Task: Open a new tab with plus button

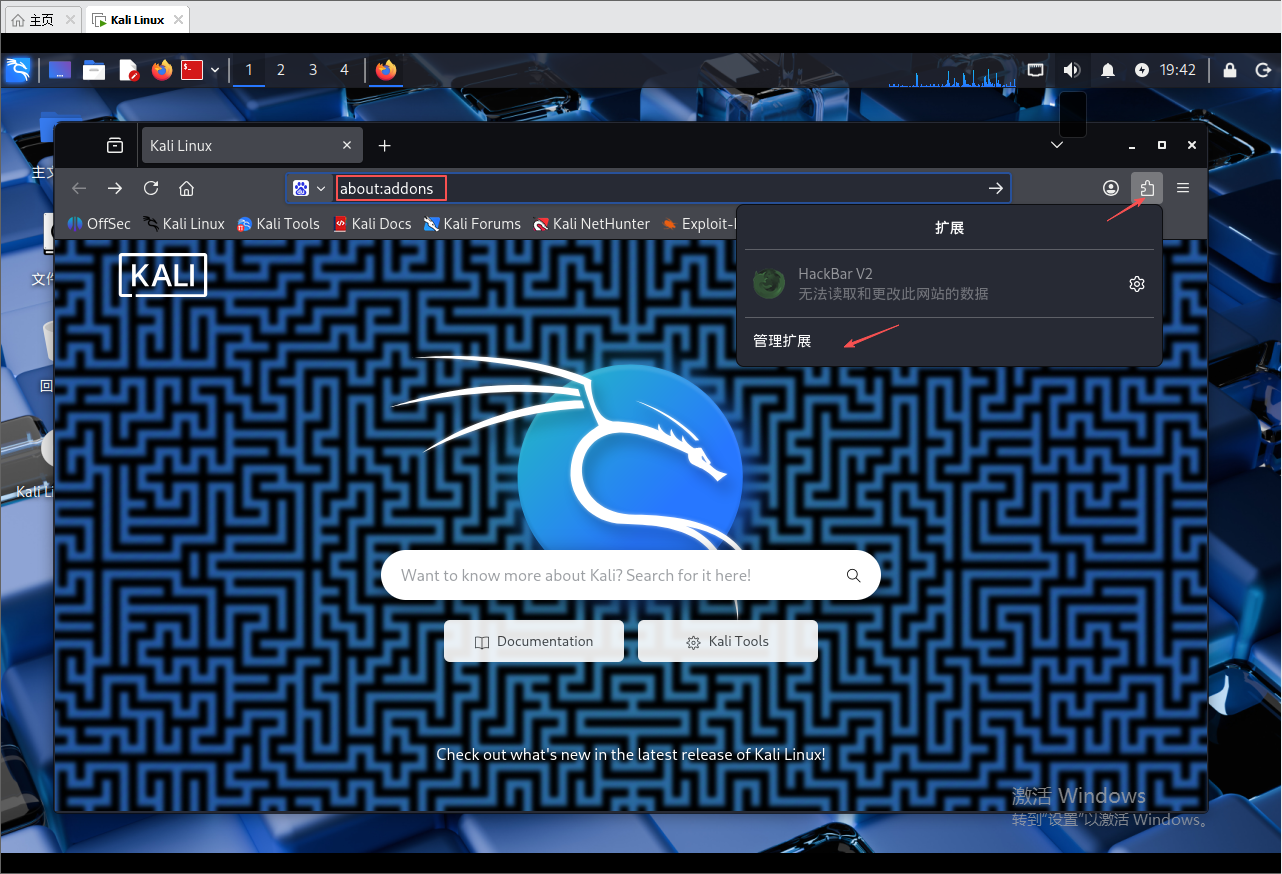Action: pyautogui.click(x=384, y=145)
